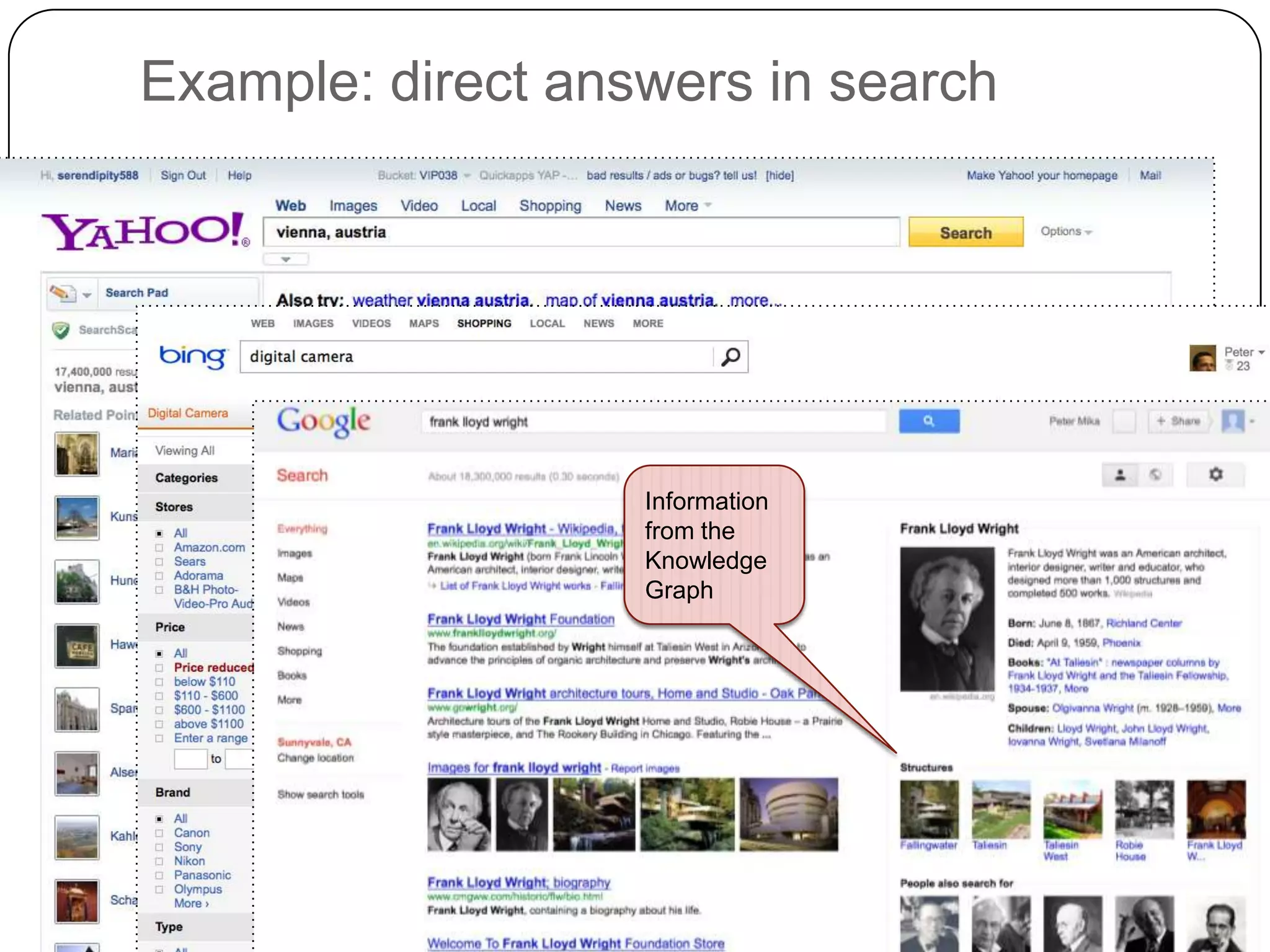Click Google search field frank lloyd wright

click(654, 421)
